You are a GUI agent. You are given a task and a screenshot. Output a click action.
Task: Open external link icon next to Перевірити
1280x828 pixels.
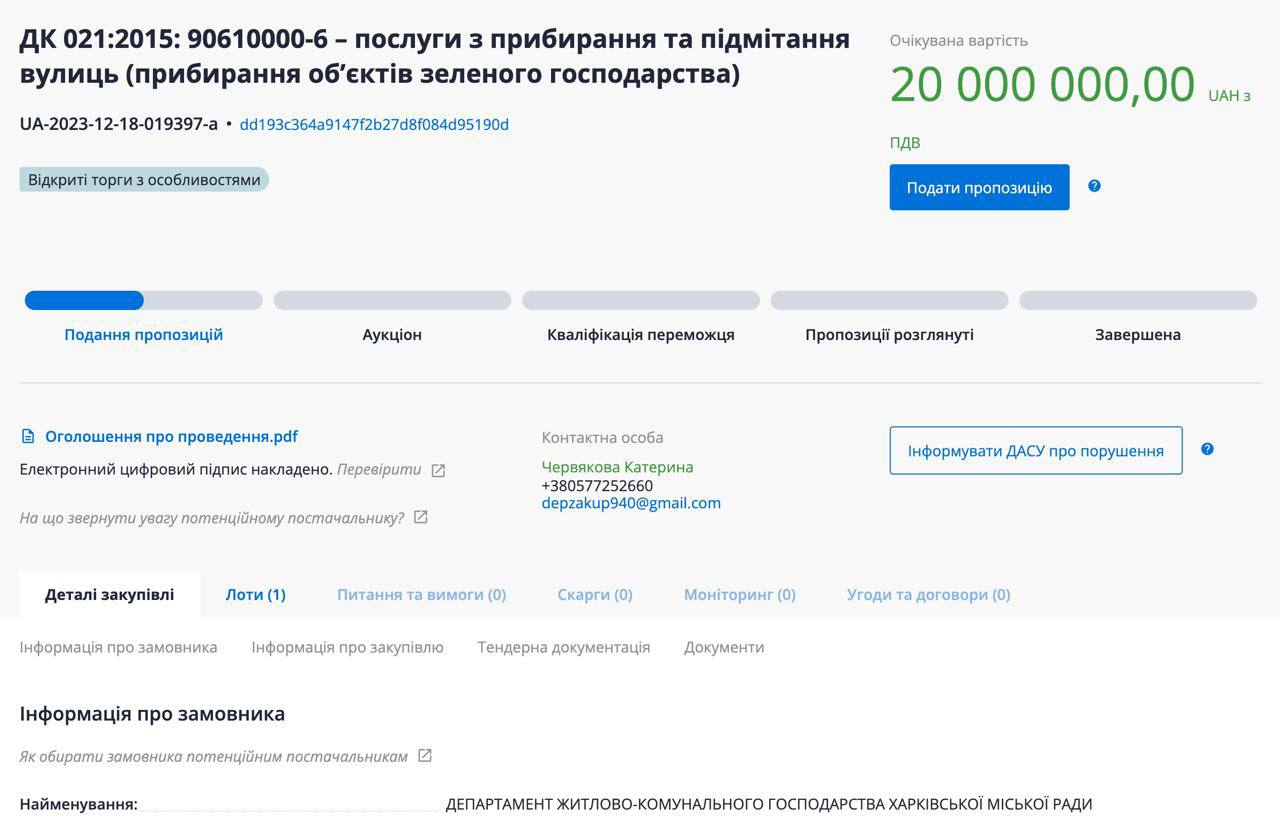pos(438,470)
